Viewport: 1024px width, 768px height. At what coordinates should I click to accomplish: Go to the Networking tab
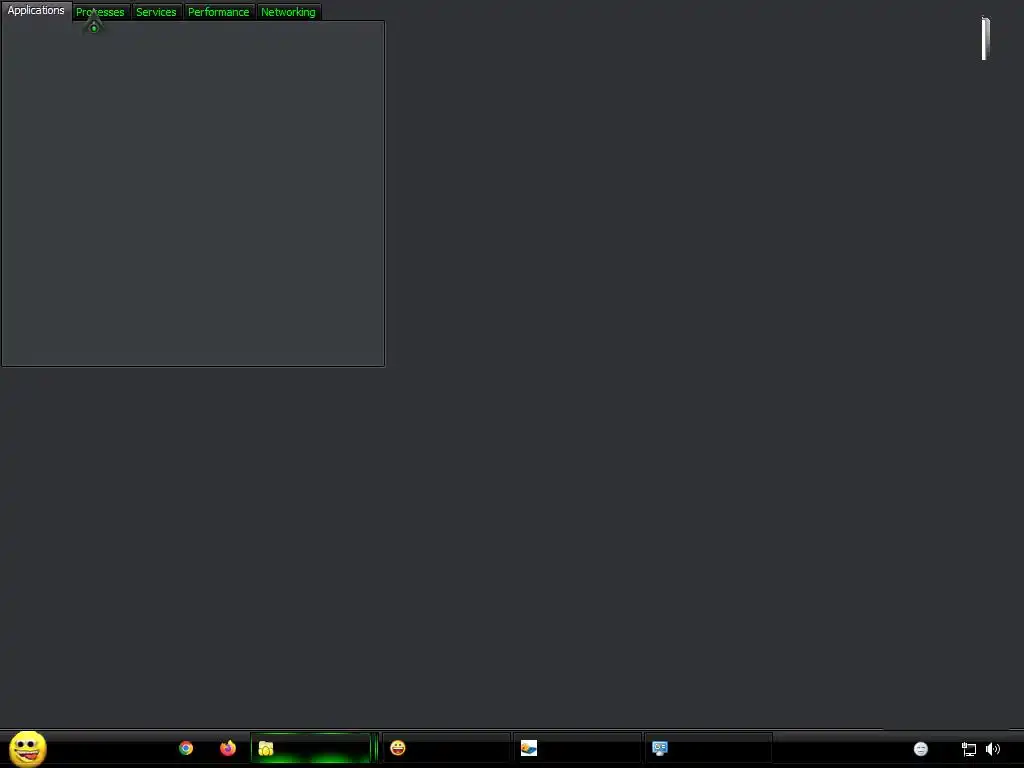(x=288, y=12)
